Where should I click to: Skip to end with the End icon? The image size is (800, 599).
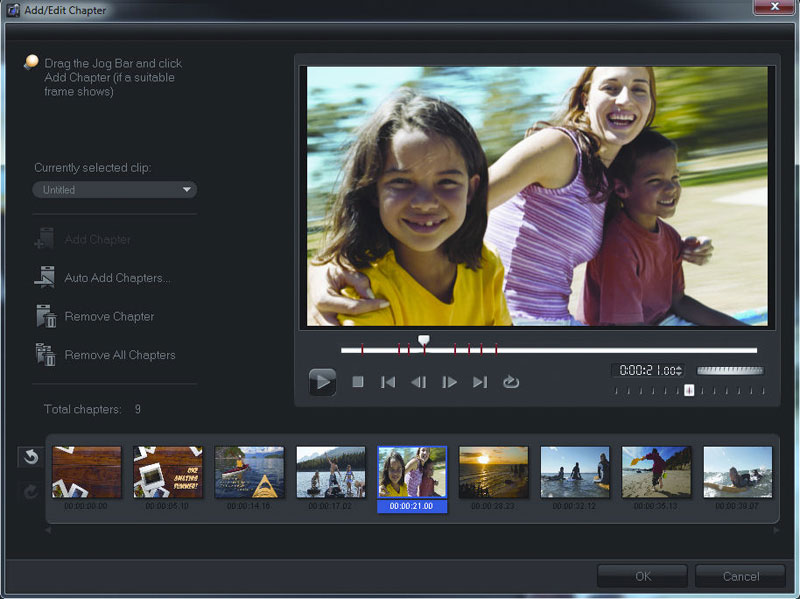(480, 382)
